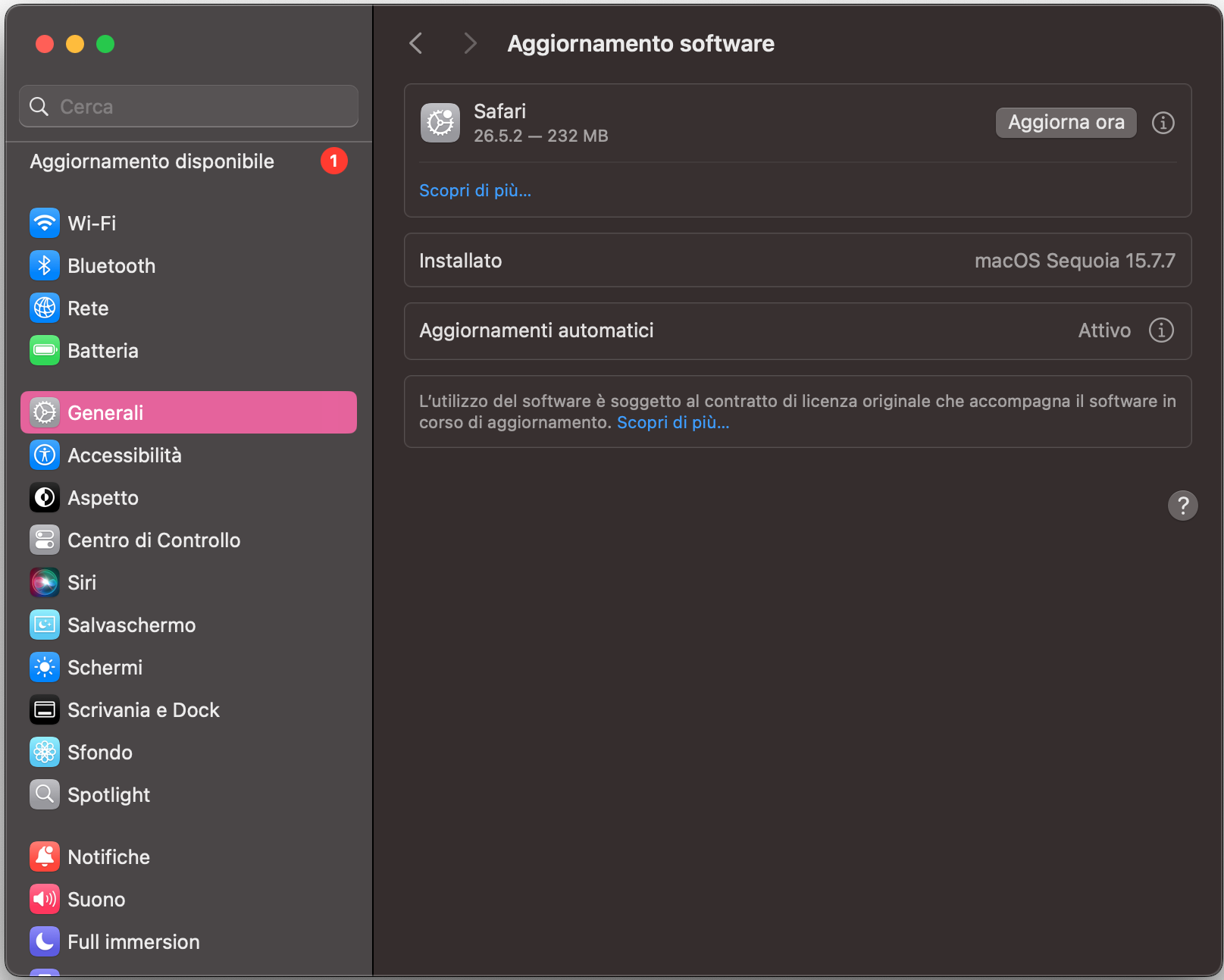Open Centro di Controllo settings
1224x980 pixels.
pyautogui.click(x=189, y=540)
